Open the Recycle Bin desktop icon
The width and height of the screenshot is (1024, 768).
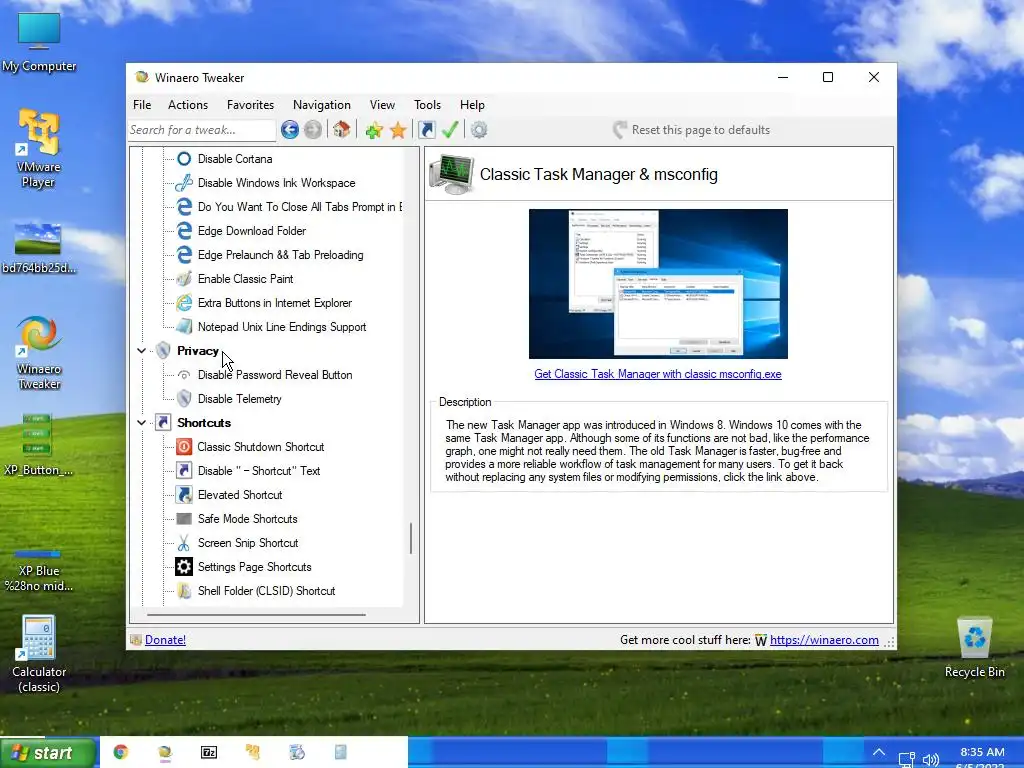pos(974,648)
